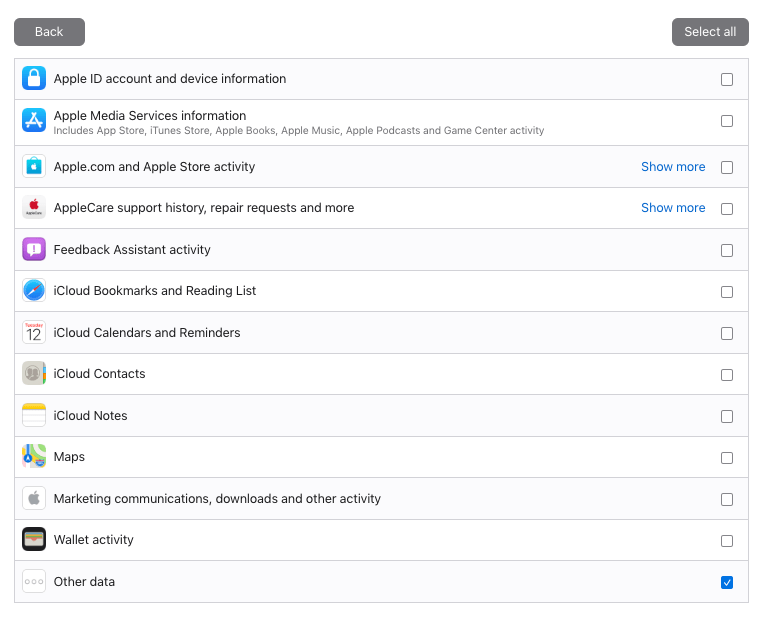Viewport: 769px width, 618px height.
Task: Uncheck the Other data checkbox
Action: (727, 582)
